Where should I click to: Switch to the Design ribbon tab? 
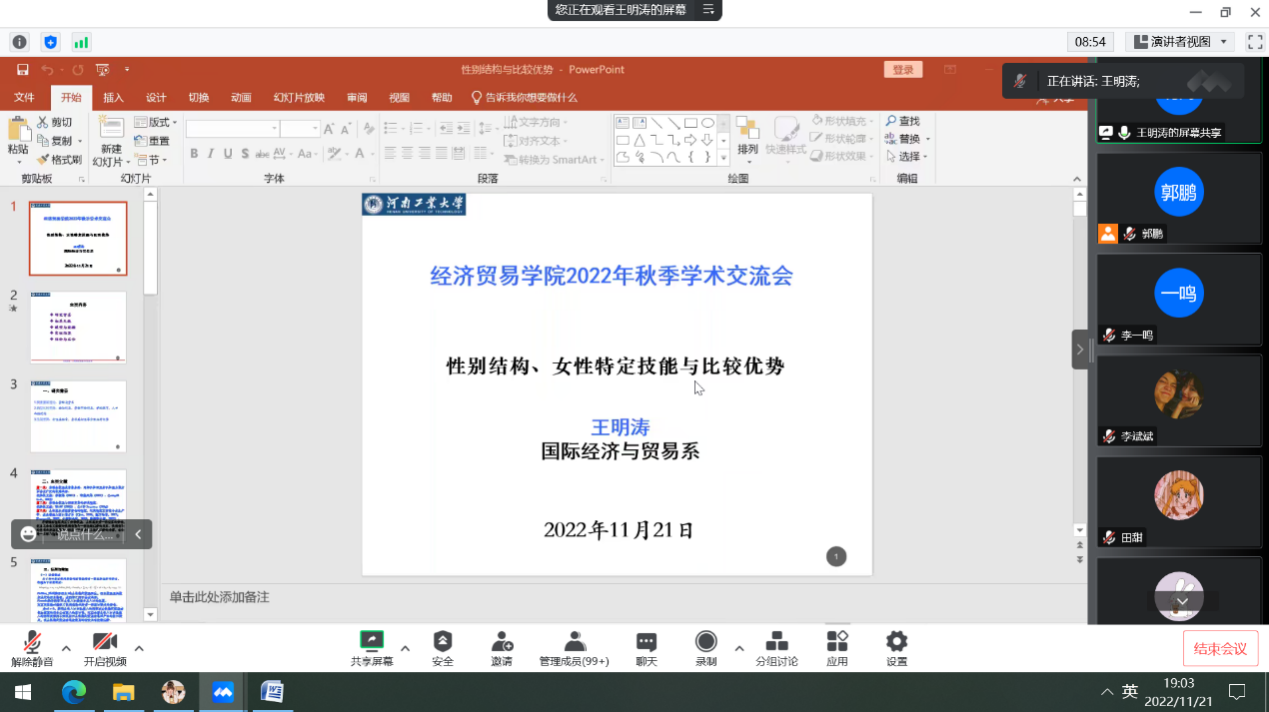(156, 97)
